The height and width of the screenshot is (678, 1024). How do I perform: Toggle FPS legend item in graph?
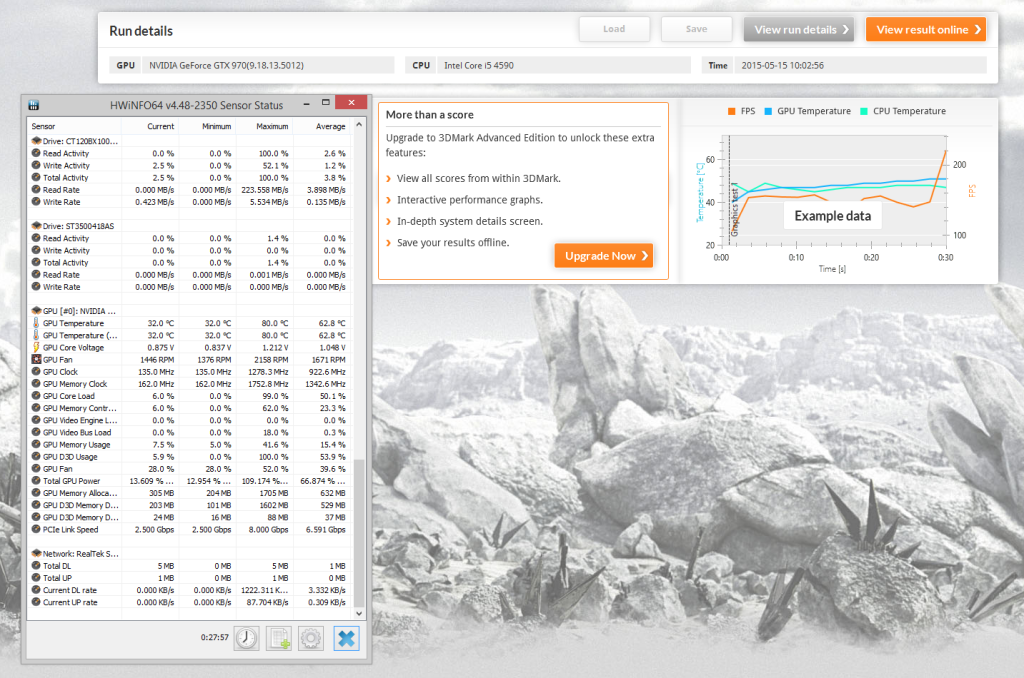coord(741,111)
